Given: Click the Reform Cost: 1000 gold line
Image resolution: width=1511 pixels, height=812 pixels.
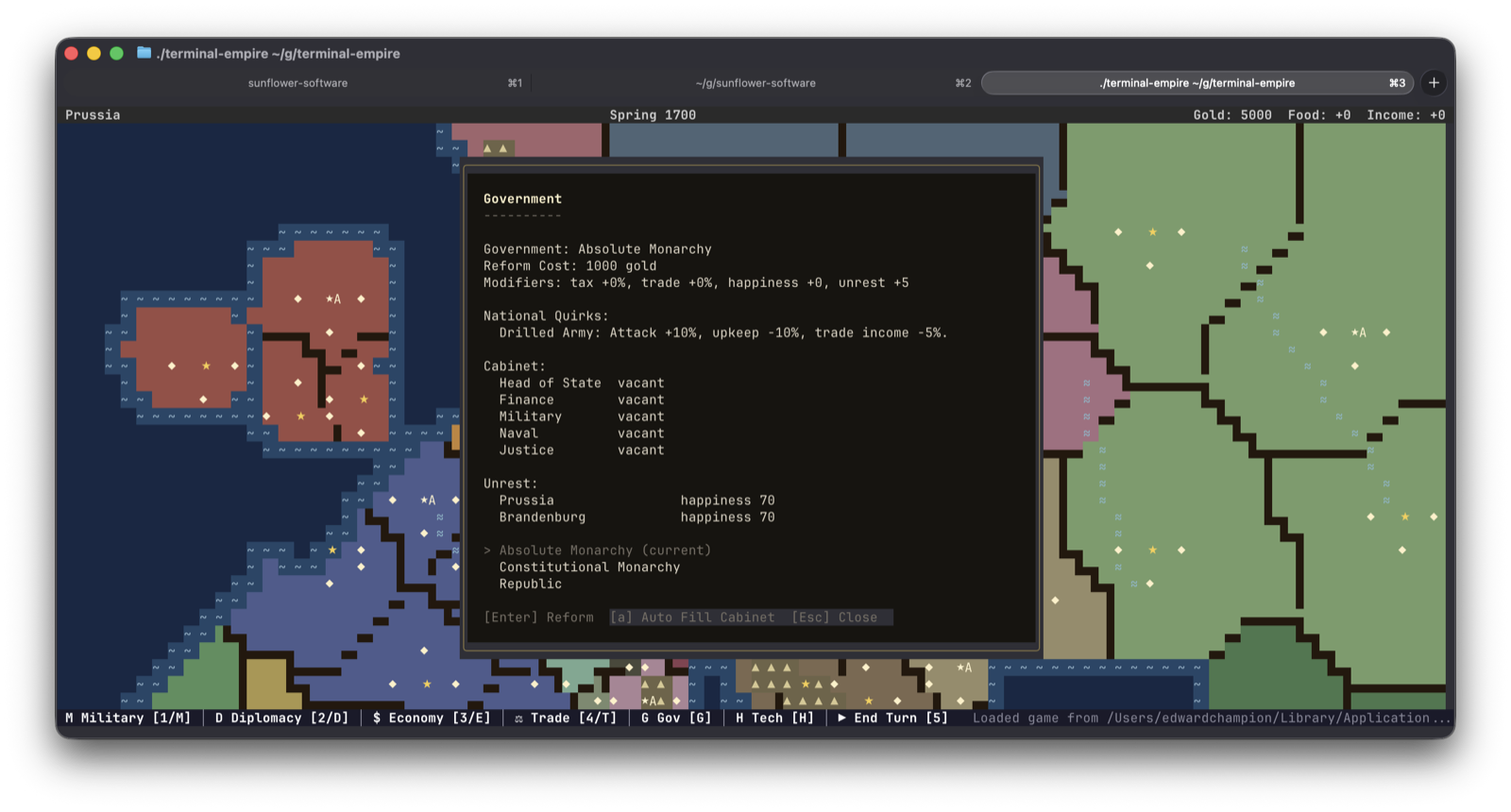Looking at the screenshot, I should point(569,266).
